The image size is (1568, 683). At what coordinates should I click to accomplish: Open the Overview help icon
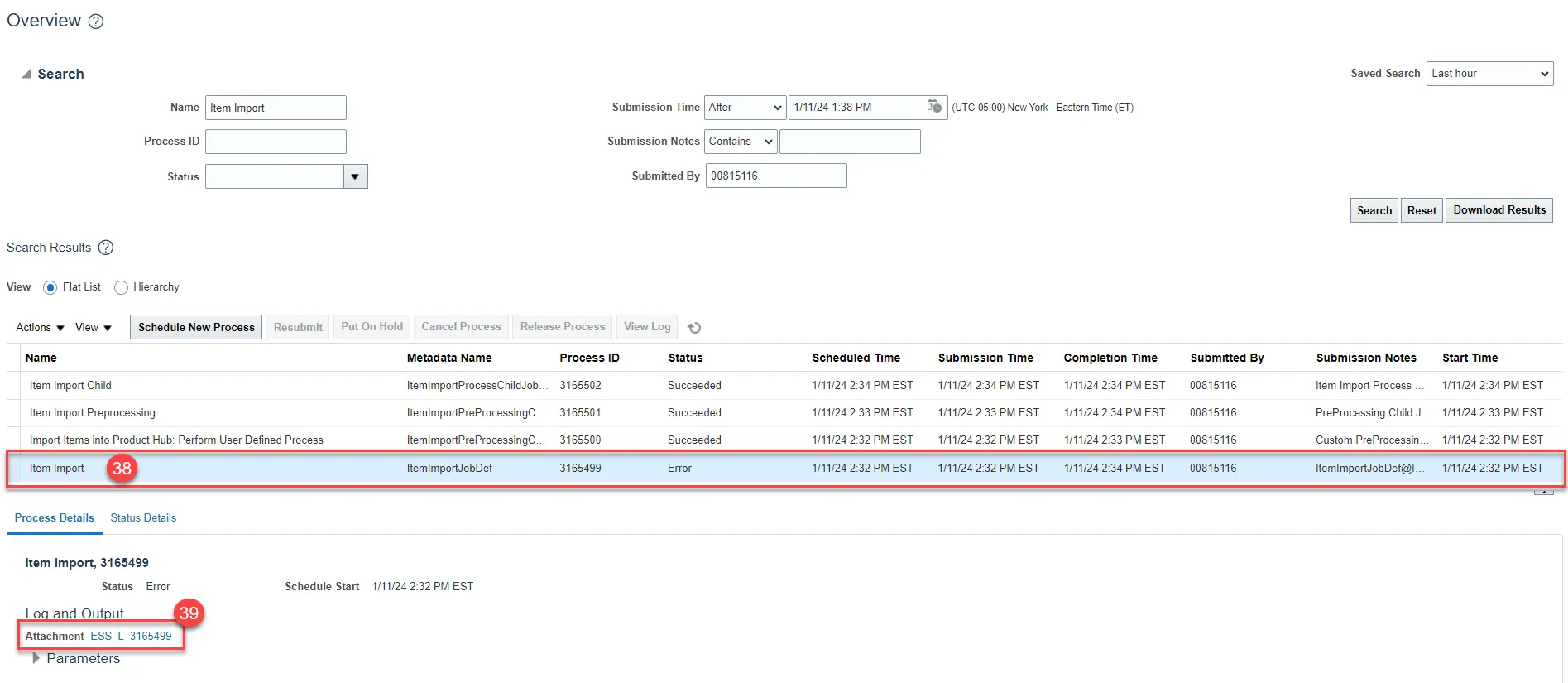96,22
